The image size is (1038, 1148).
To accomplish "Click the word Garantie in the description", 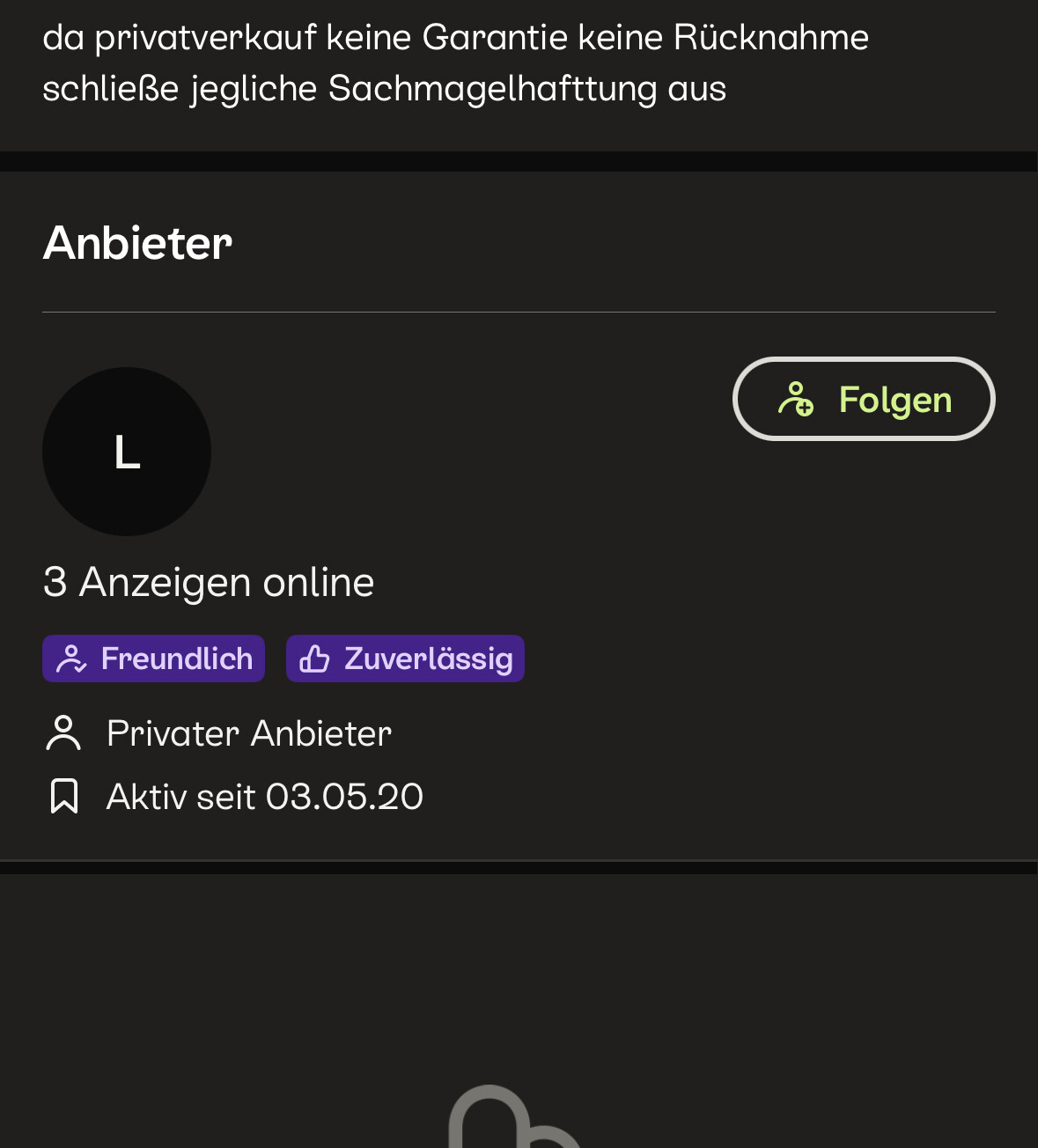I will (x=495, y=37).
